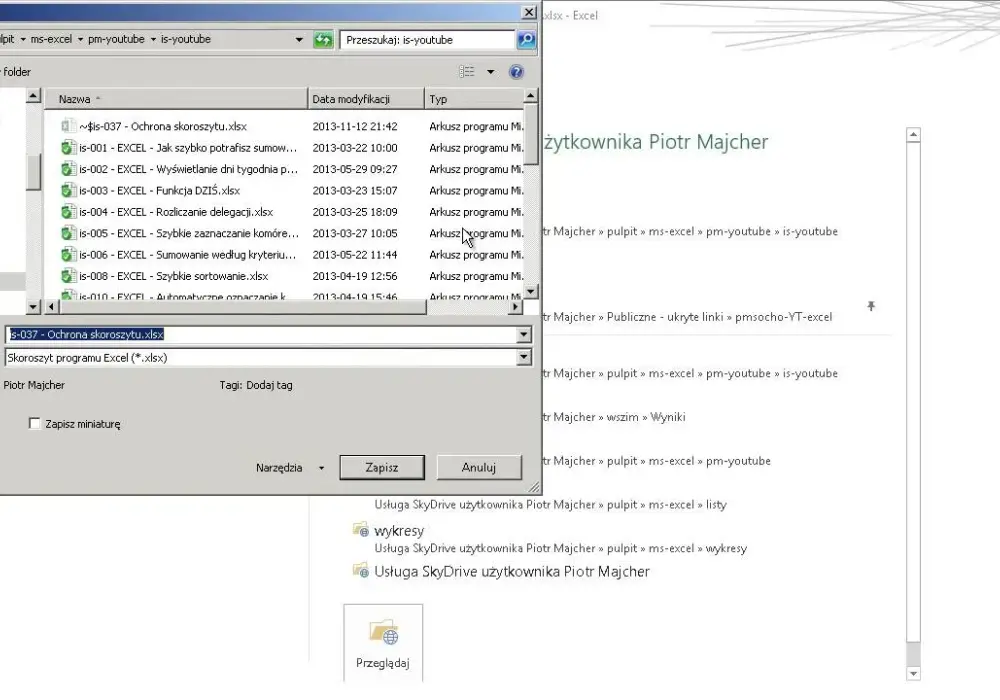
Task: Toggle Zapisz miniaturę checkbox
Action: coord(34,423)
